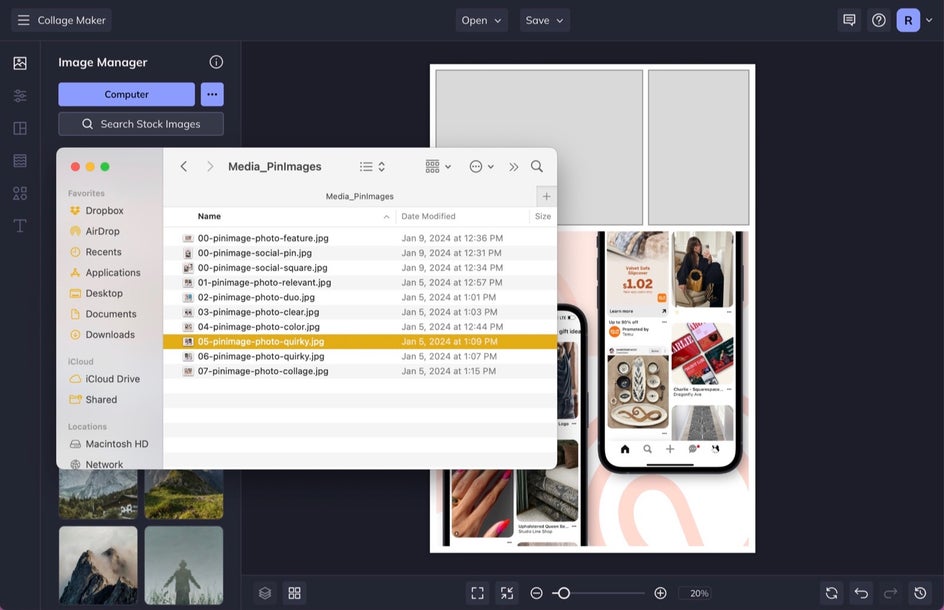Expand the Open dropdown menu
Screen dimensions: 944x610
[481, 20]
